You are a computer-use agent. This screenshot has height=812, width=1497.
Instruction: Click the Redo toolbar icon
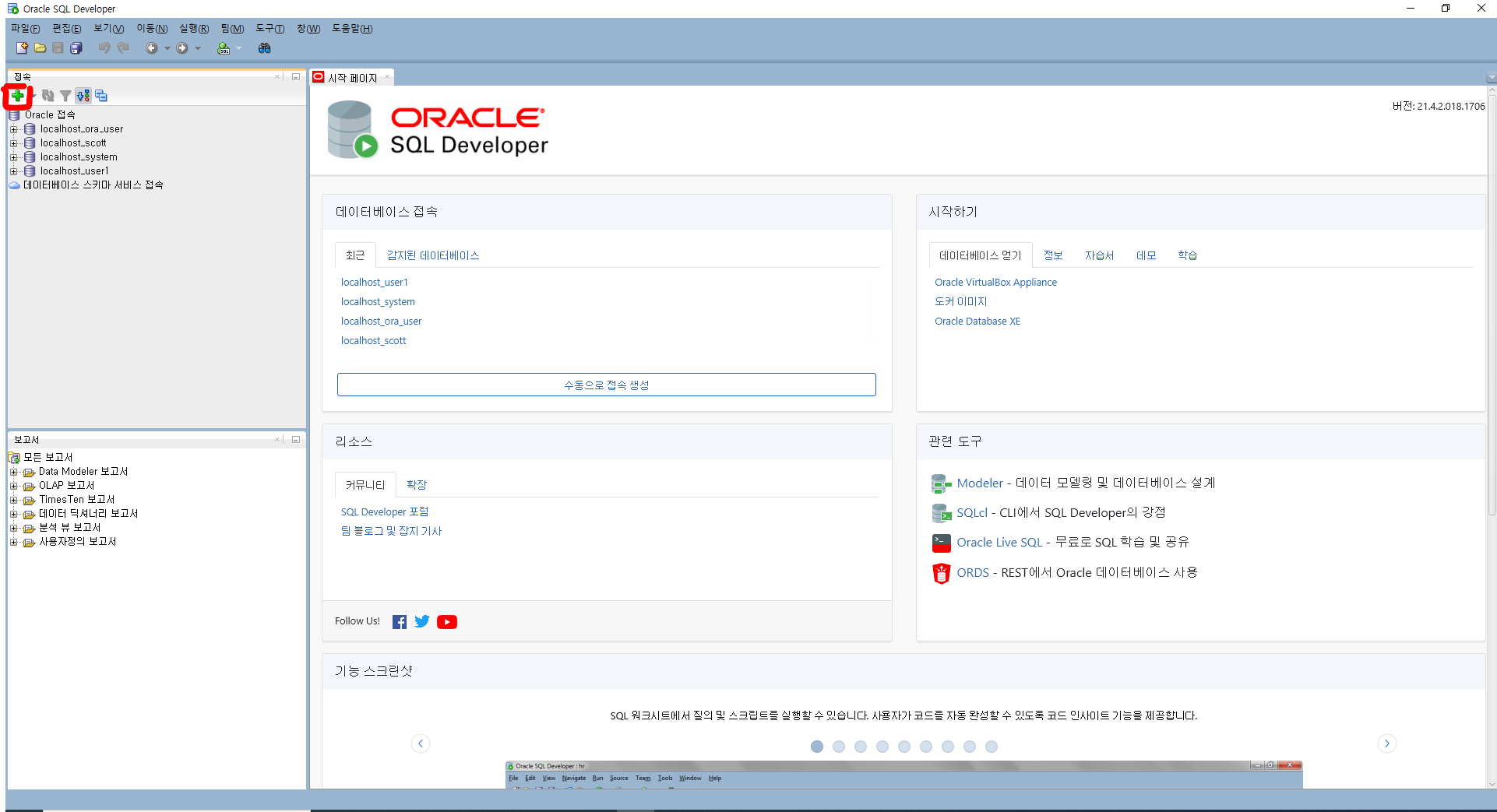tap(123, 48)
